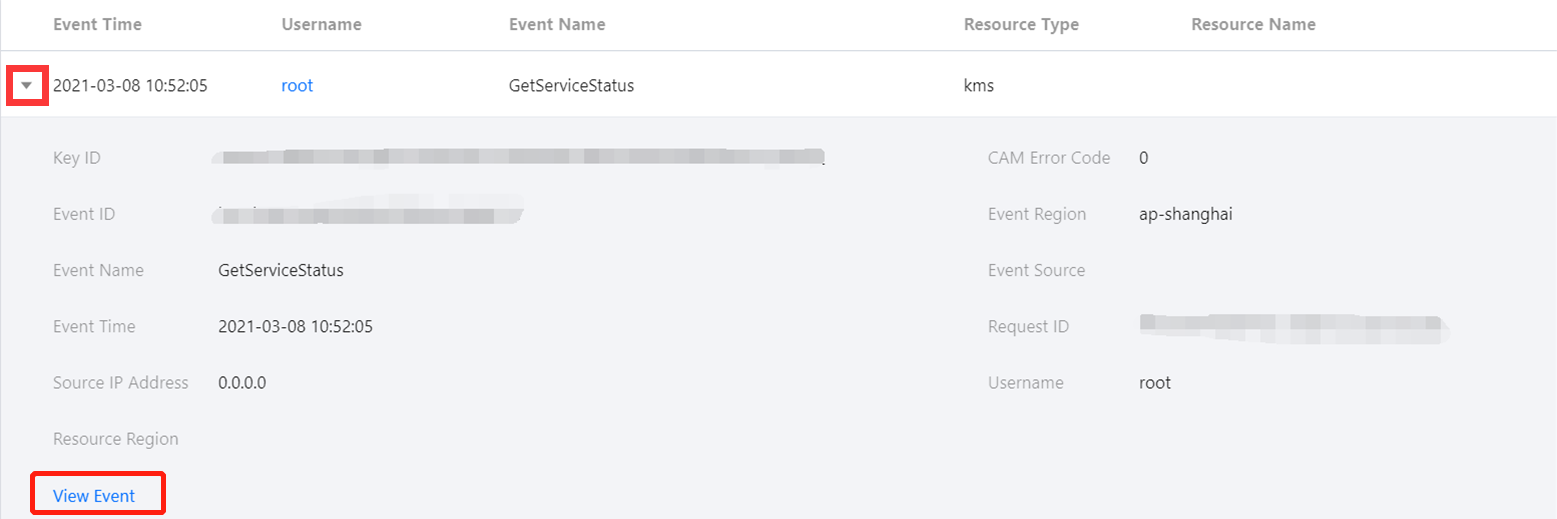Click the ap-shanghai Event Region value
Image resolution: width=1557 pixels, height=519 pixels.
tap(1185, 214)
